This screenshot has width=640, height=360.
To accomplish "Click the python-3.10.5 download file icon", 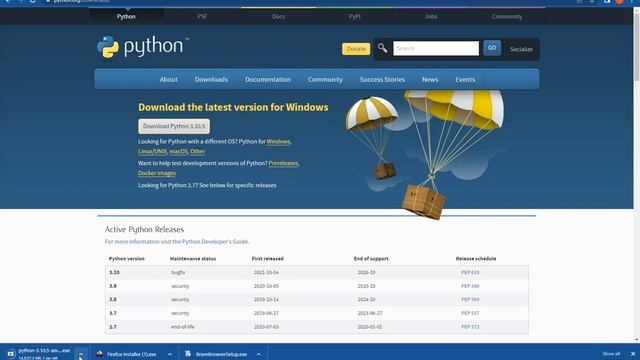I will [11, 353].
